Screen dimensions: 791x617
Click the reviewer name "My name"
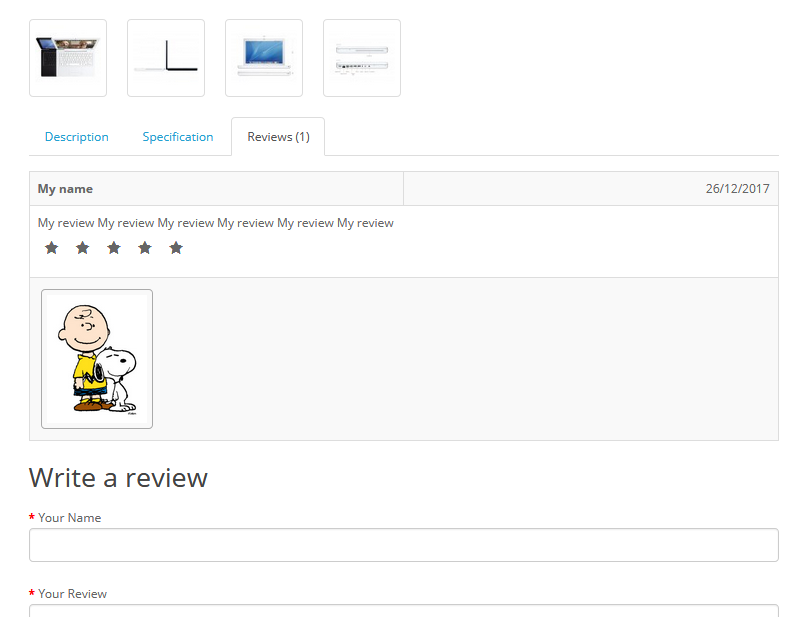click(x=65, y=189)
